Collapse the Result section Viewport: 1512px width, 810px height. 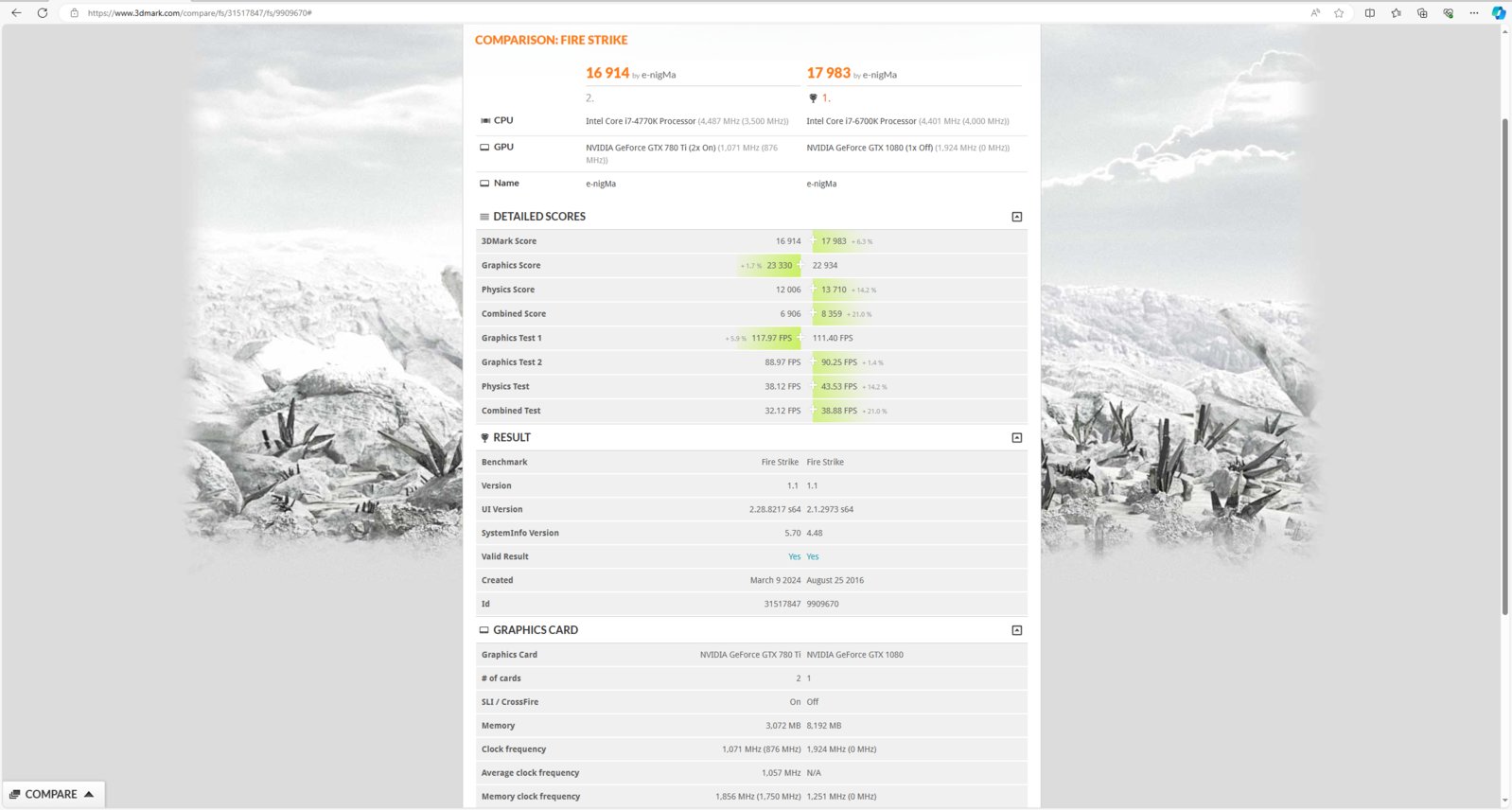tap(1017, 438)
